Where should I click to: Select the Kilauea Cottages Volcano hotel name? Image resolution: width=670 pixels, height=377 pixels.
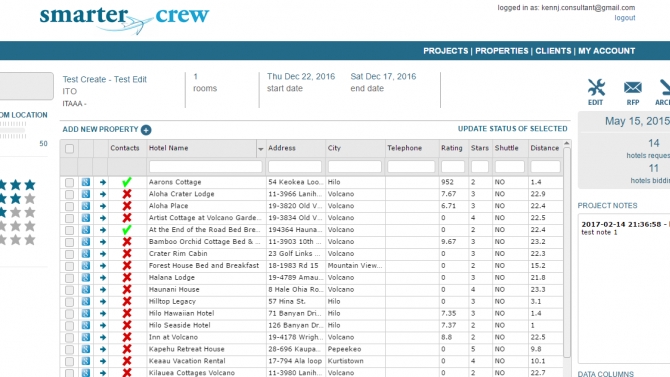tap(191, 373)
